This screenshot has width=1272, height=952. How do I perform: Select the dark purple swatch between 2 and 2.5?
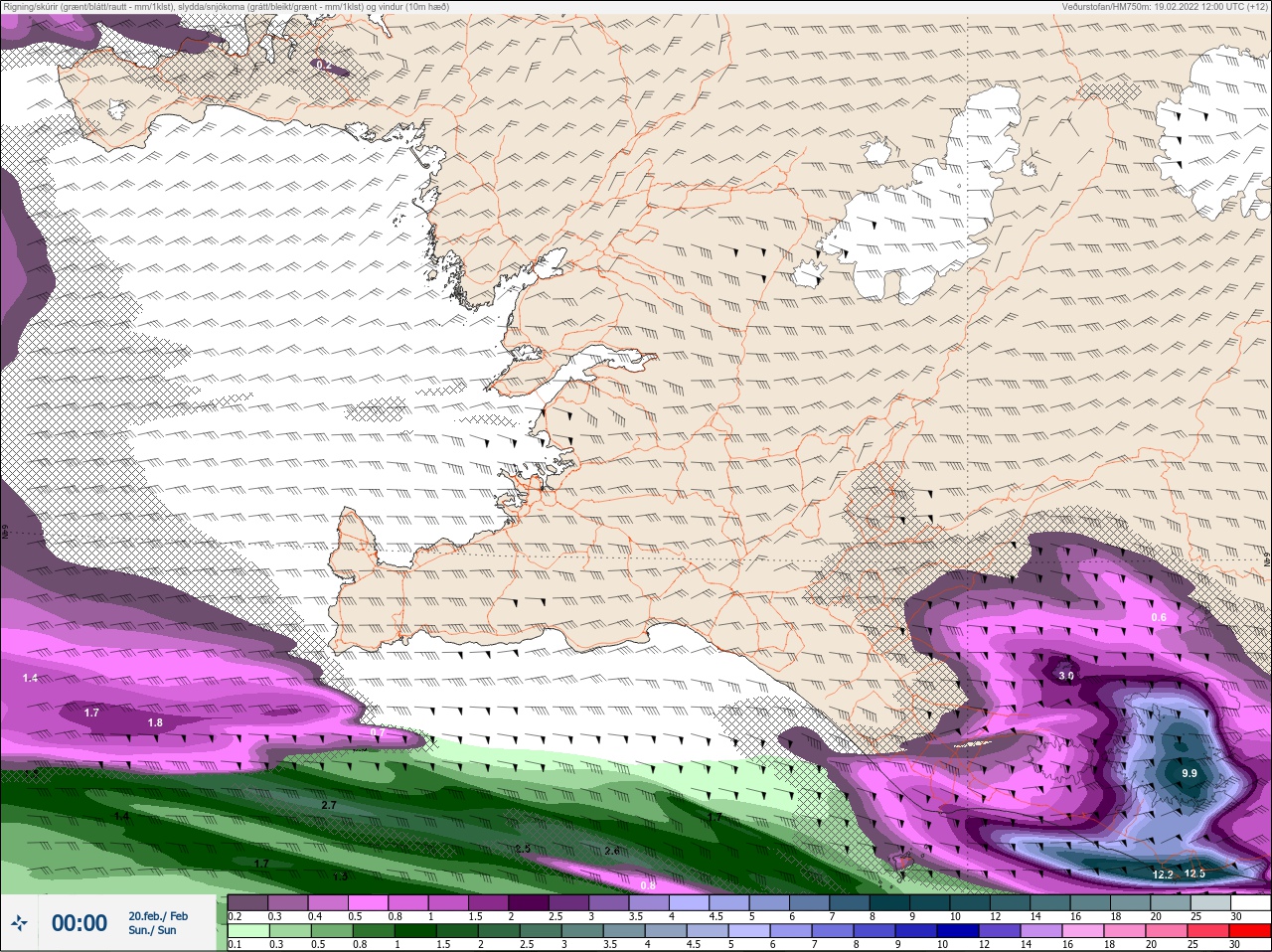point(529,903)
